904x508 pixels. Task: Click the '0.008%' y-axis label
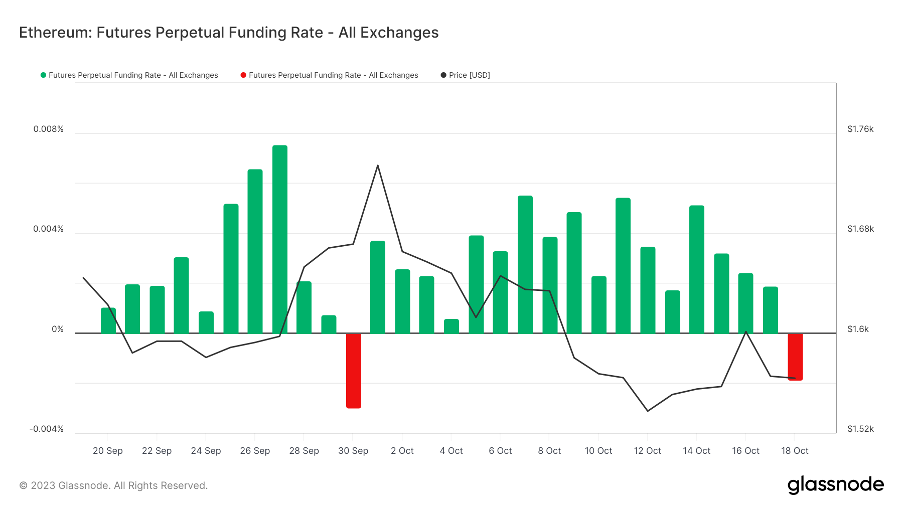(x=47, y=130)
